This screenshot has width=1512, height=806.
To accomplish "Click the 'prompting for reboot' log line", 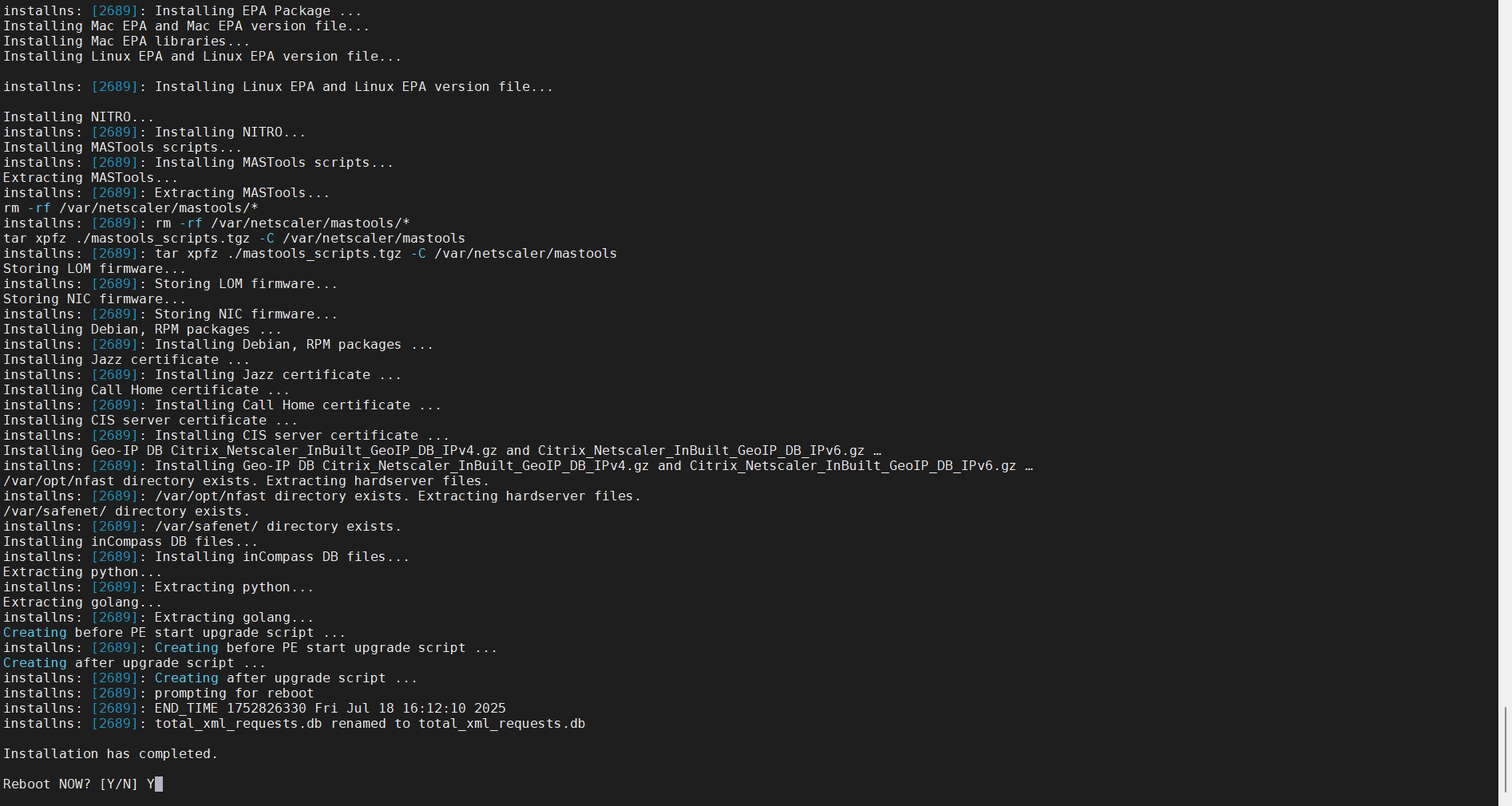I will coord(234,693).
